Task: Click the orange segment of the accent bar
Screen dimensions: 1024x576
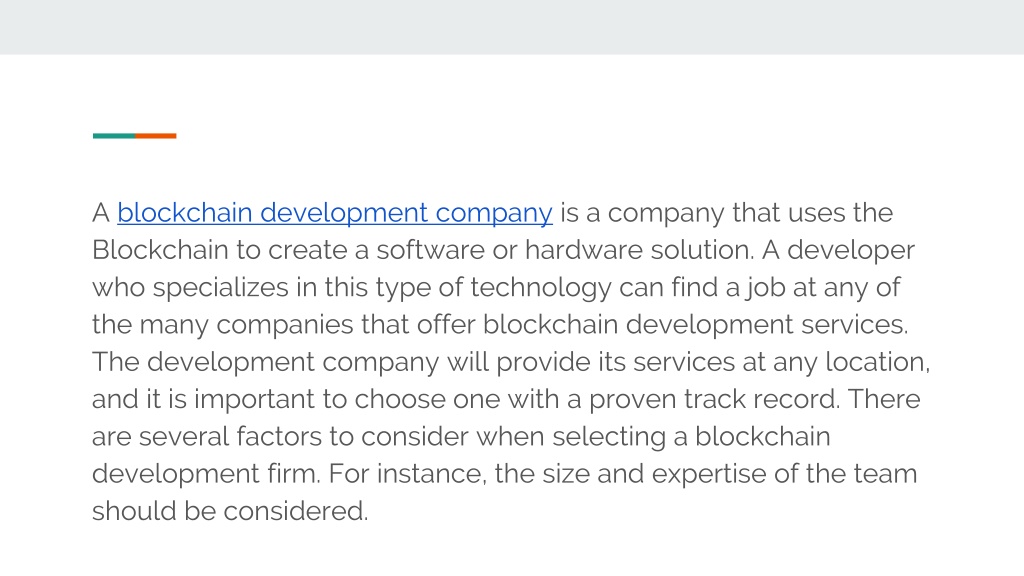Action: click(155, 136)
